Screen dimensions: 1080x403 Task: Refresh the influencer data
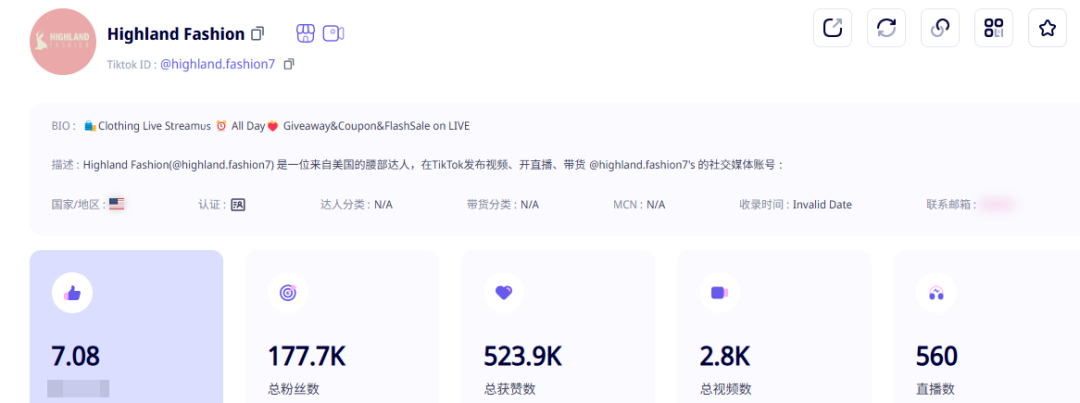point(886,28)
